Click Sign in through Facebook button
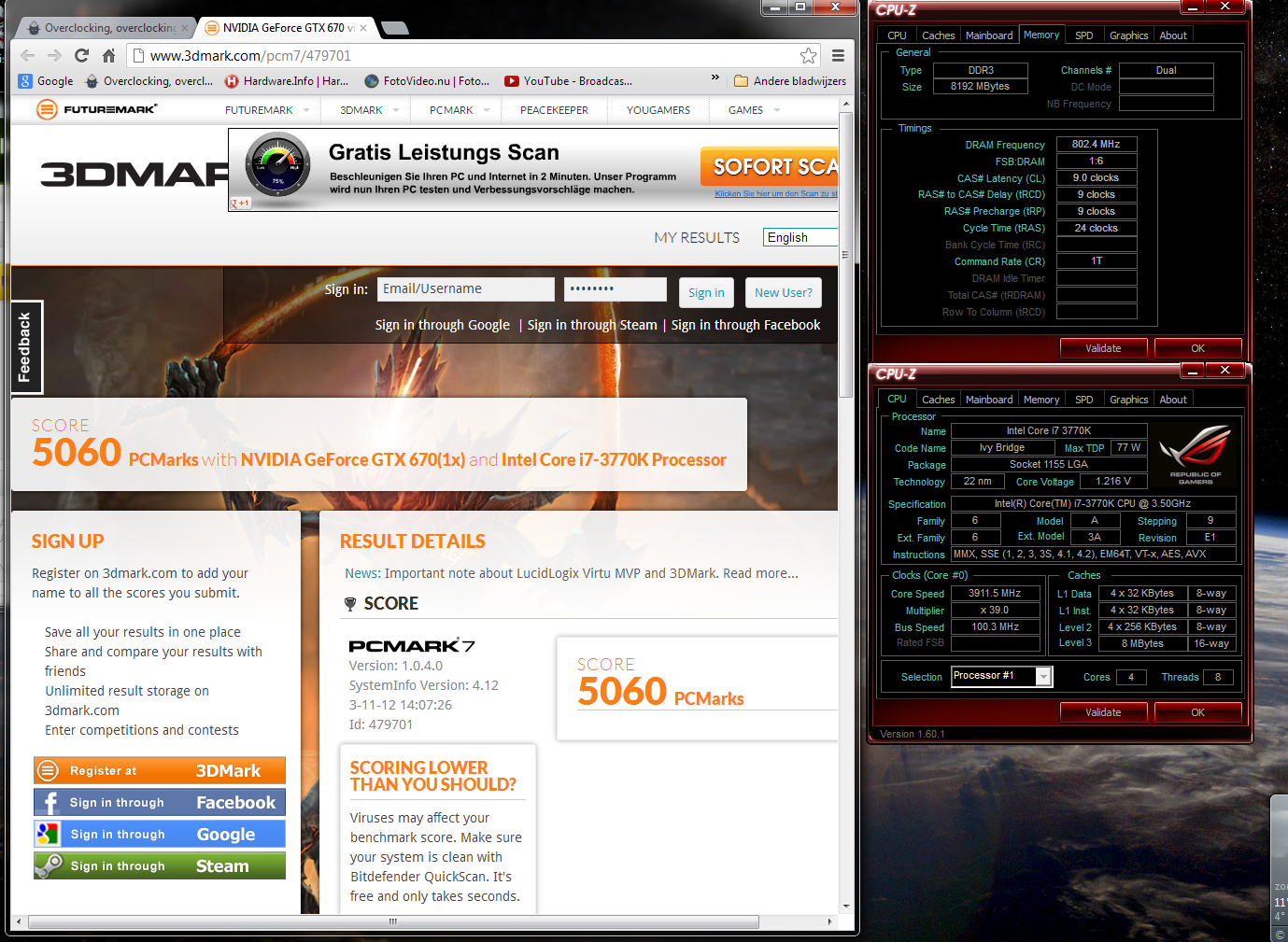 (x=160, y=803)
